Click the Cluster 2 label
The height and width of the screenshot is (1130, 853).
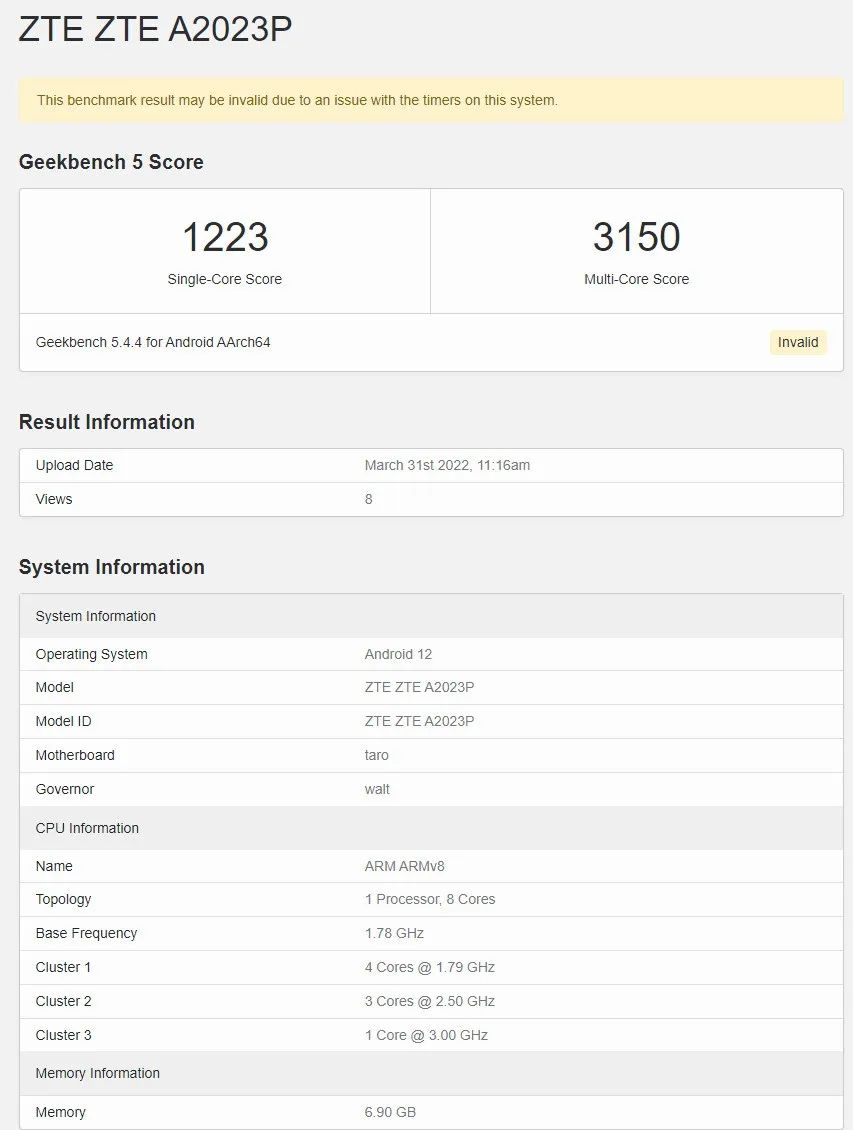[63, 1001]
